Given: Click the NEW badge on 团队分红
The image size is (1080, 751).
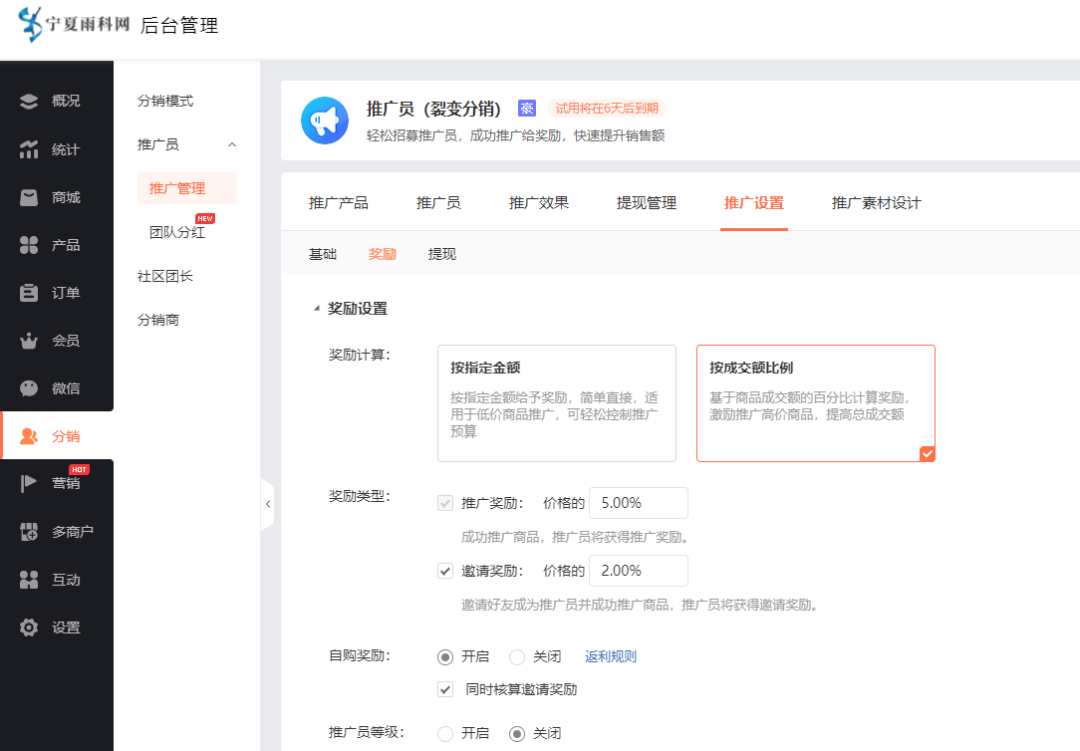Looking at the screenshot, I should [205, 218].
